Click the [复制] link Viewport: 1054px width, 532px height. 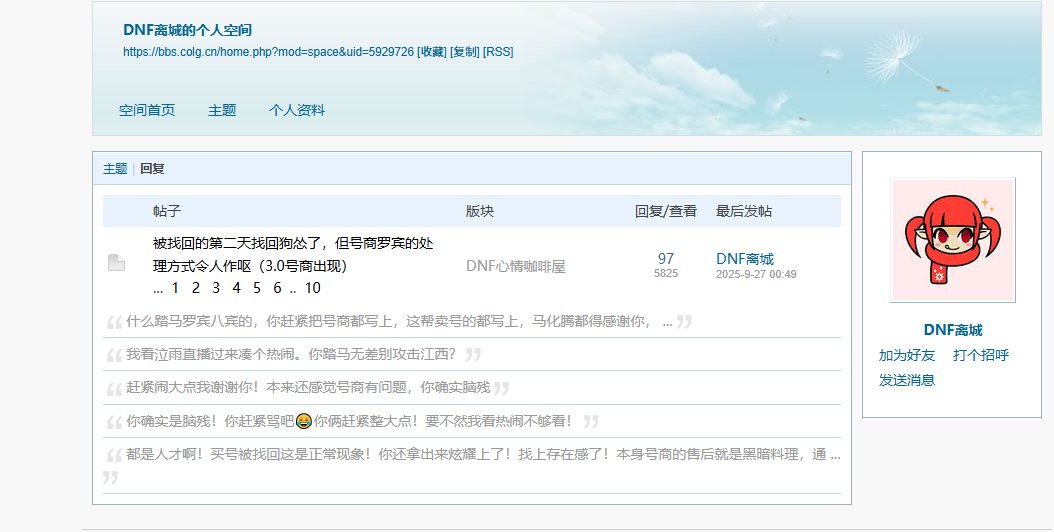click(x=465, y=52)
